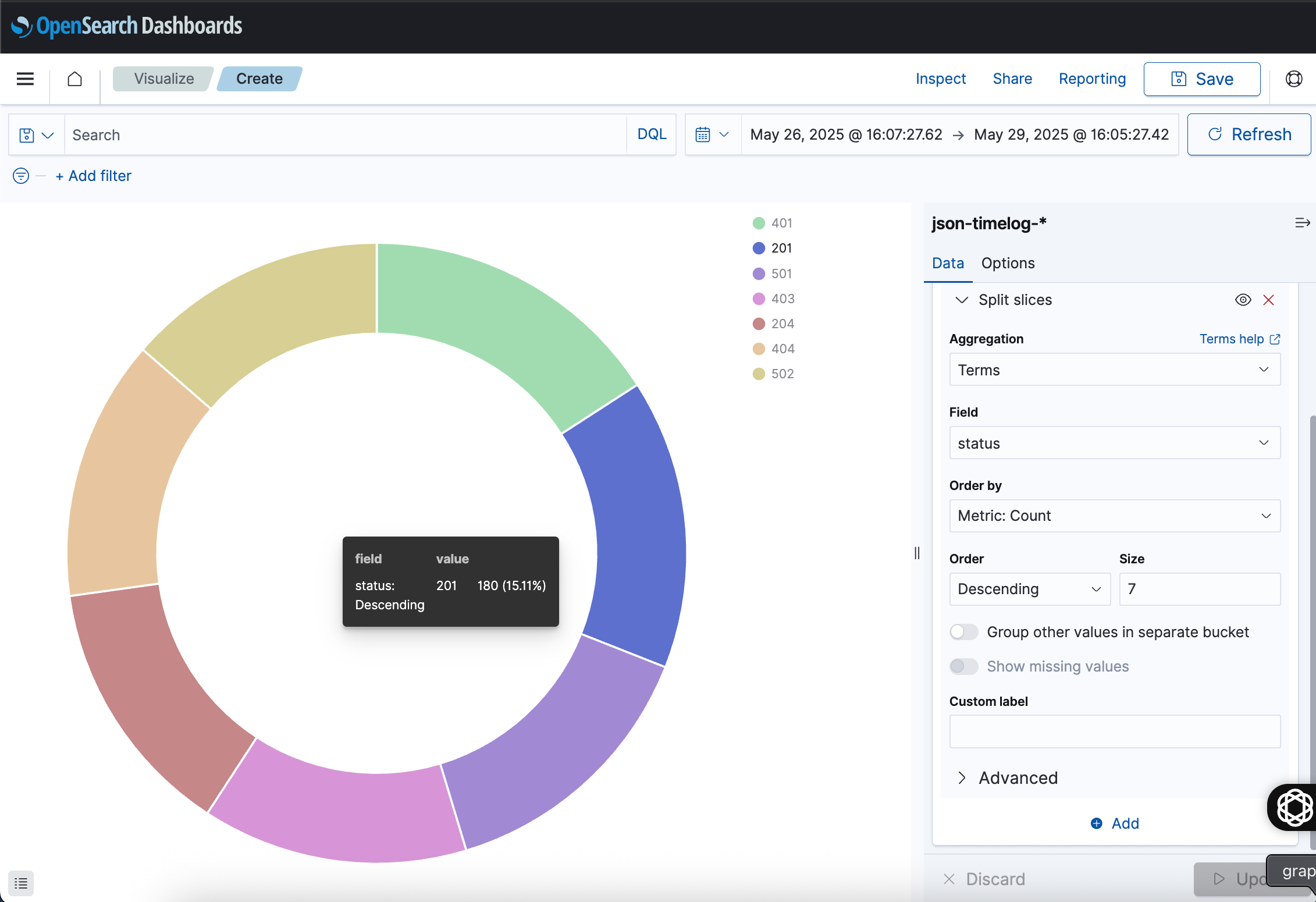Open the Inspect menu item
This screenshot has width=1316, height=902.
pos(940,79)
